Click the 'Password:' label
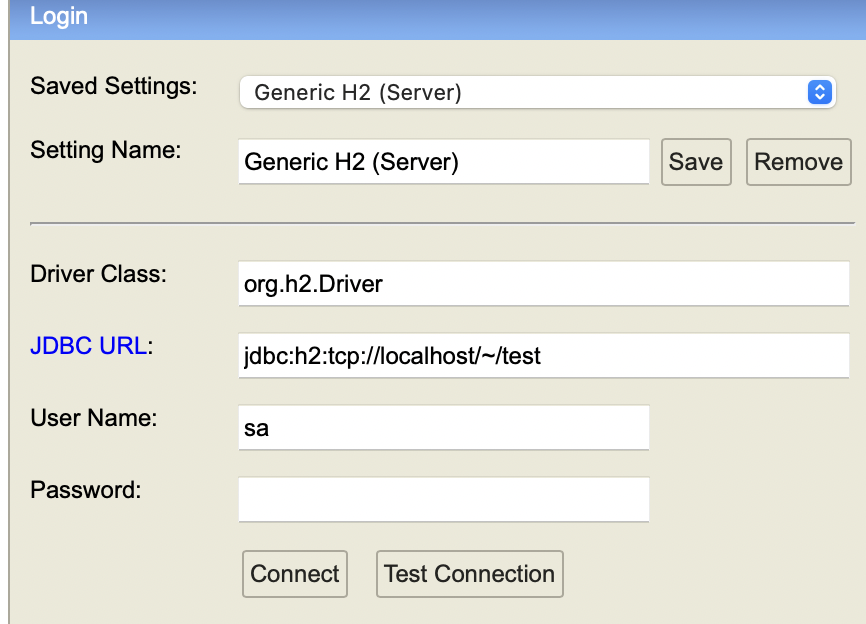Screen dimensions: 866x624 point(86,490)
